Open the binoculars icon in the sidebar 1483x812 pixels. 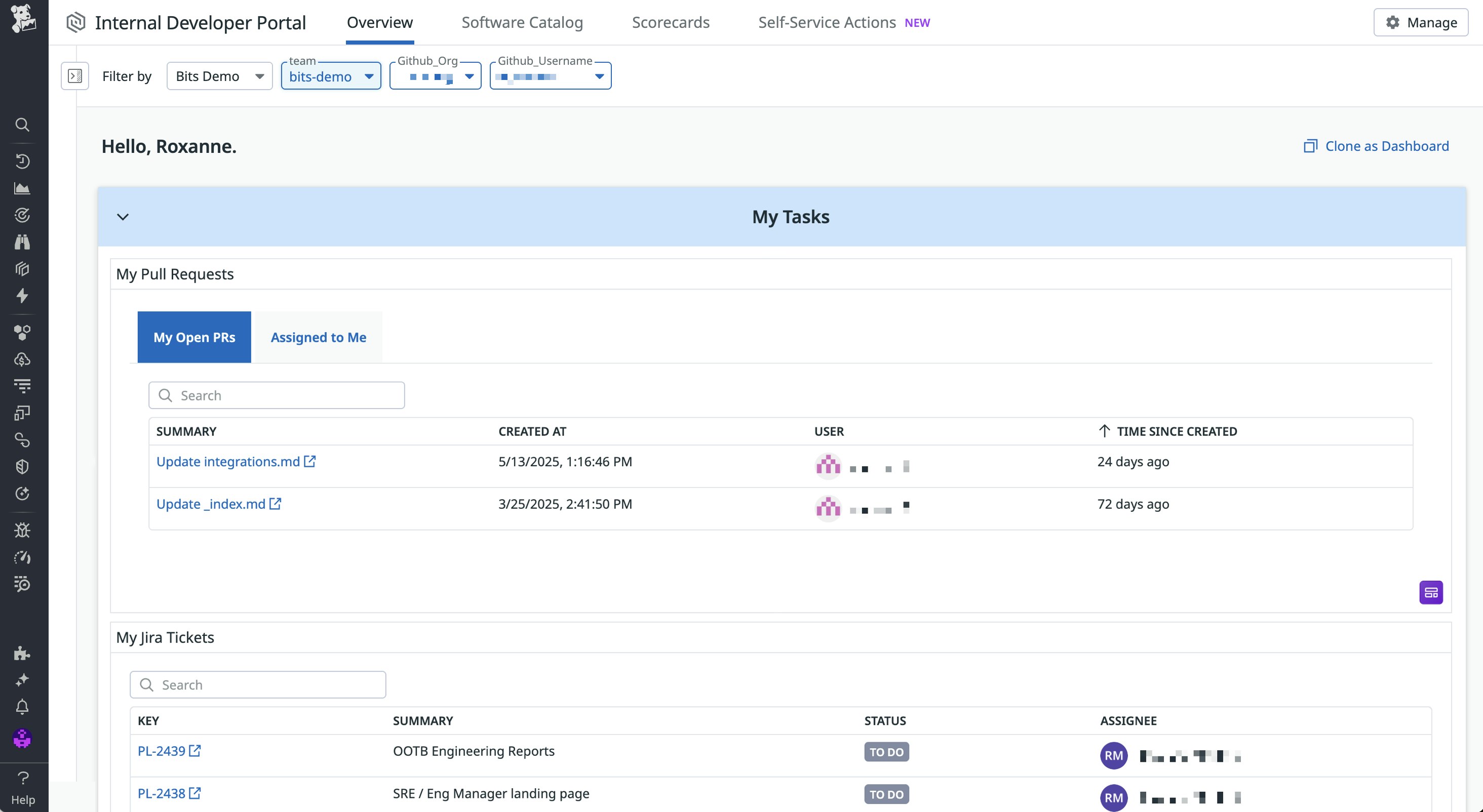tap(22, 242)
